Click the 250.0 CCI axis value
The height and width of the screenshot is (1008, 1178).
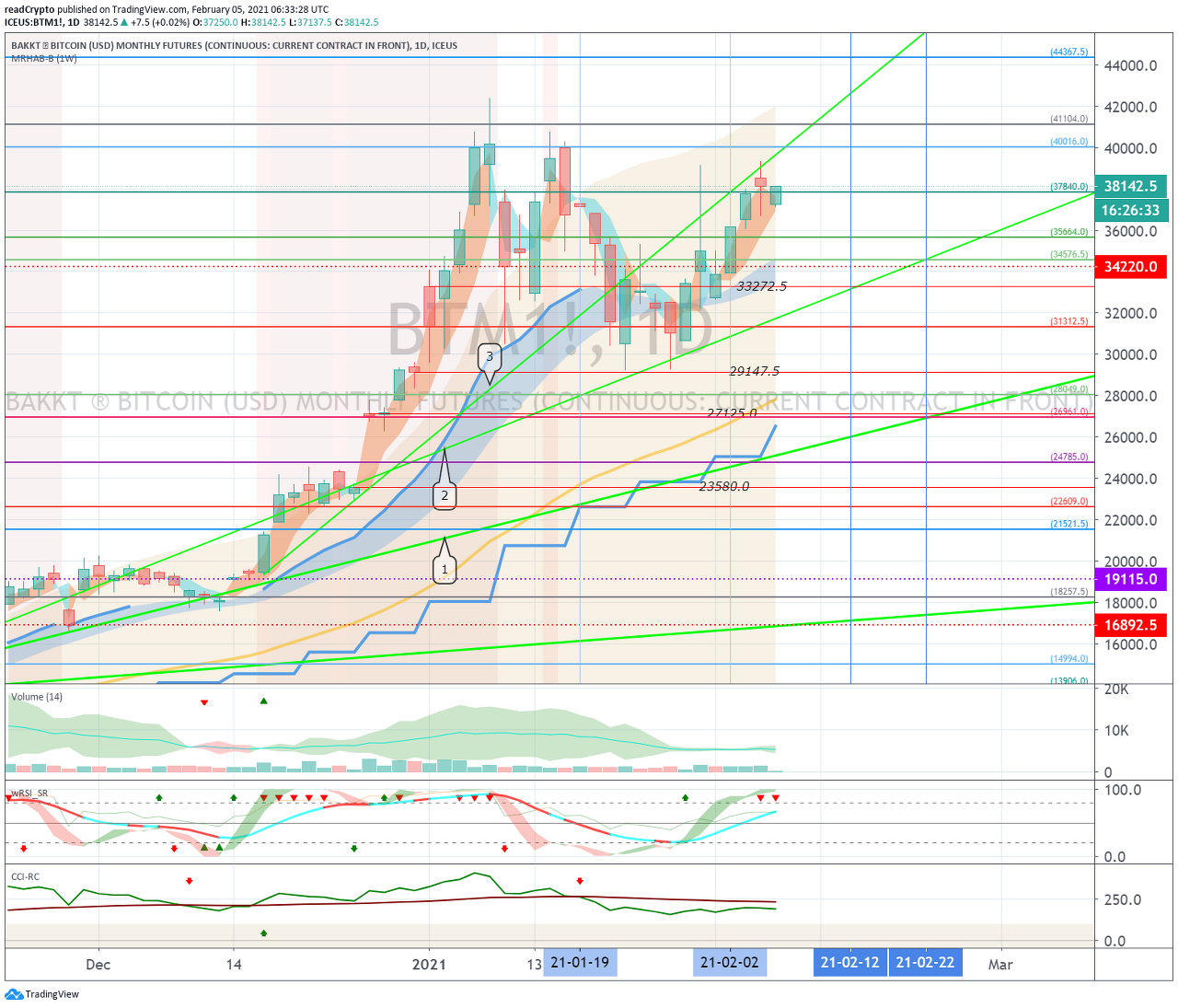(x=1123, y=899)
